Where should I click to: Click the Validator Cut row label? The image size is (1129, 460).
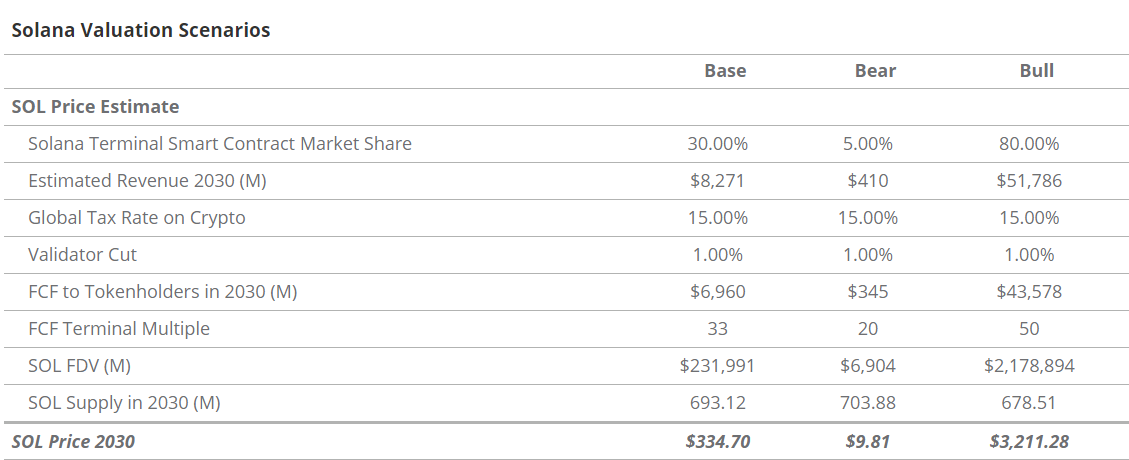tap(83, 254)
